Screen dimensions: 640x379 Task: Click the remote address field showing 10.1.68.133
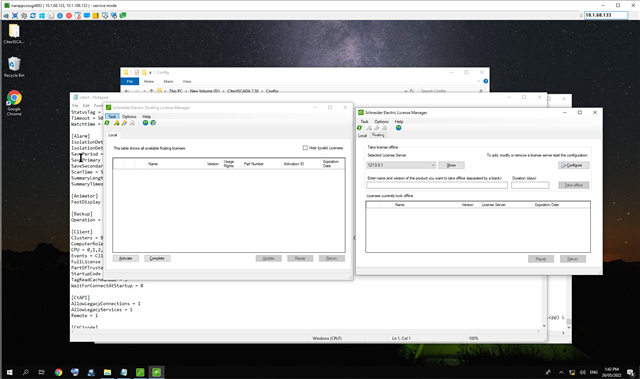pyautogui.click(x=606, y=15)
